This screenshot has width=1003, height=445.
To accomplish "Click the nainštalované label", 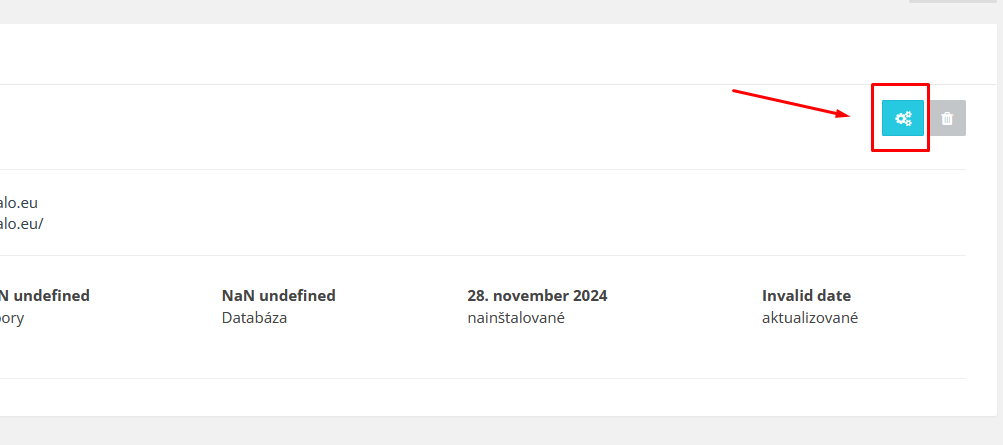I will coord(516,318).
